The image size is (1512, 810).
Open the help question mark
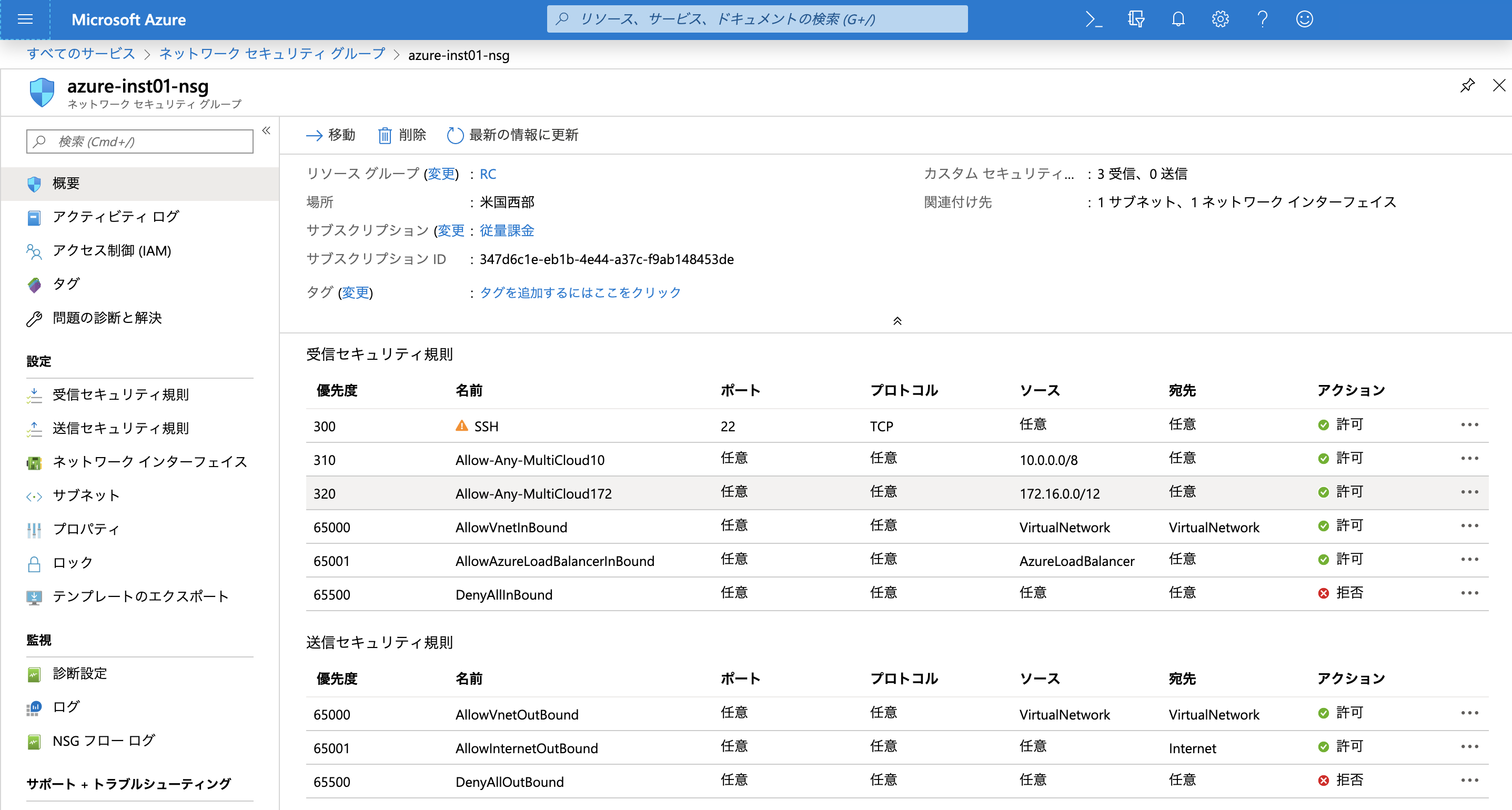pos(1263,19)
